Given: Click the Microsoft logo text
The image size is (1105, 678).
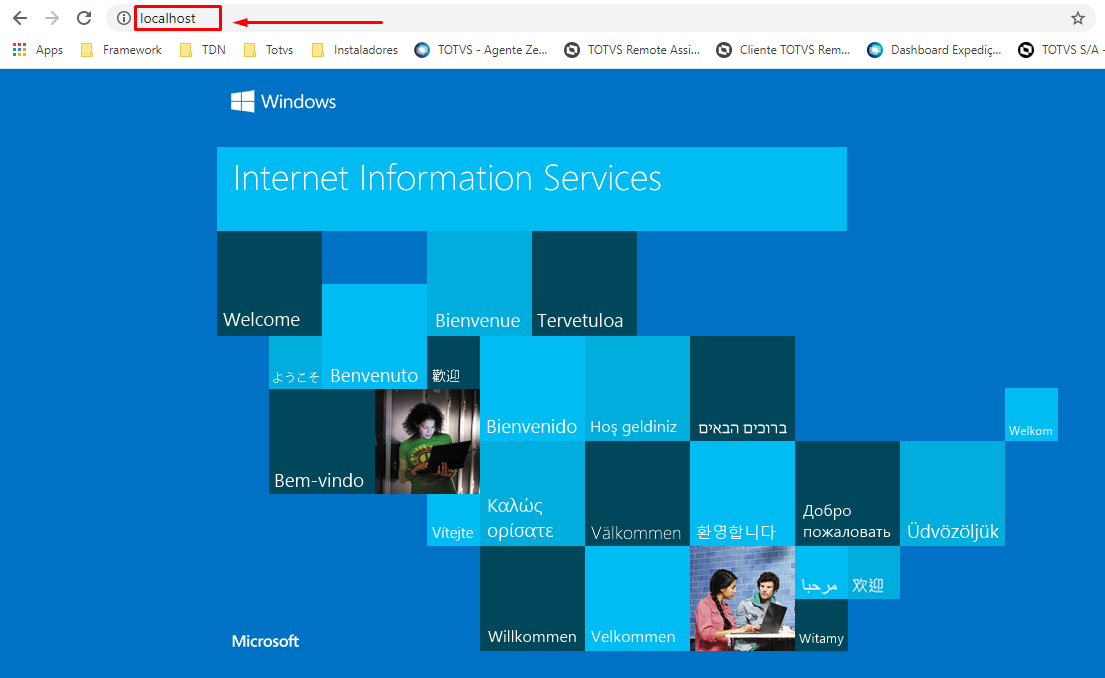Looking at the screenshot, I should [x=265, y=641].
